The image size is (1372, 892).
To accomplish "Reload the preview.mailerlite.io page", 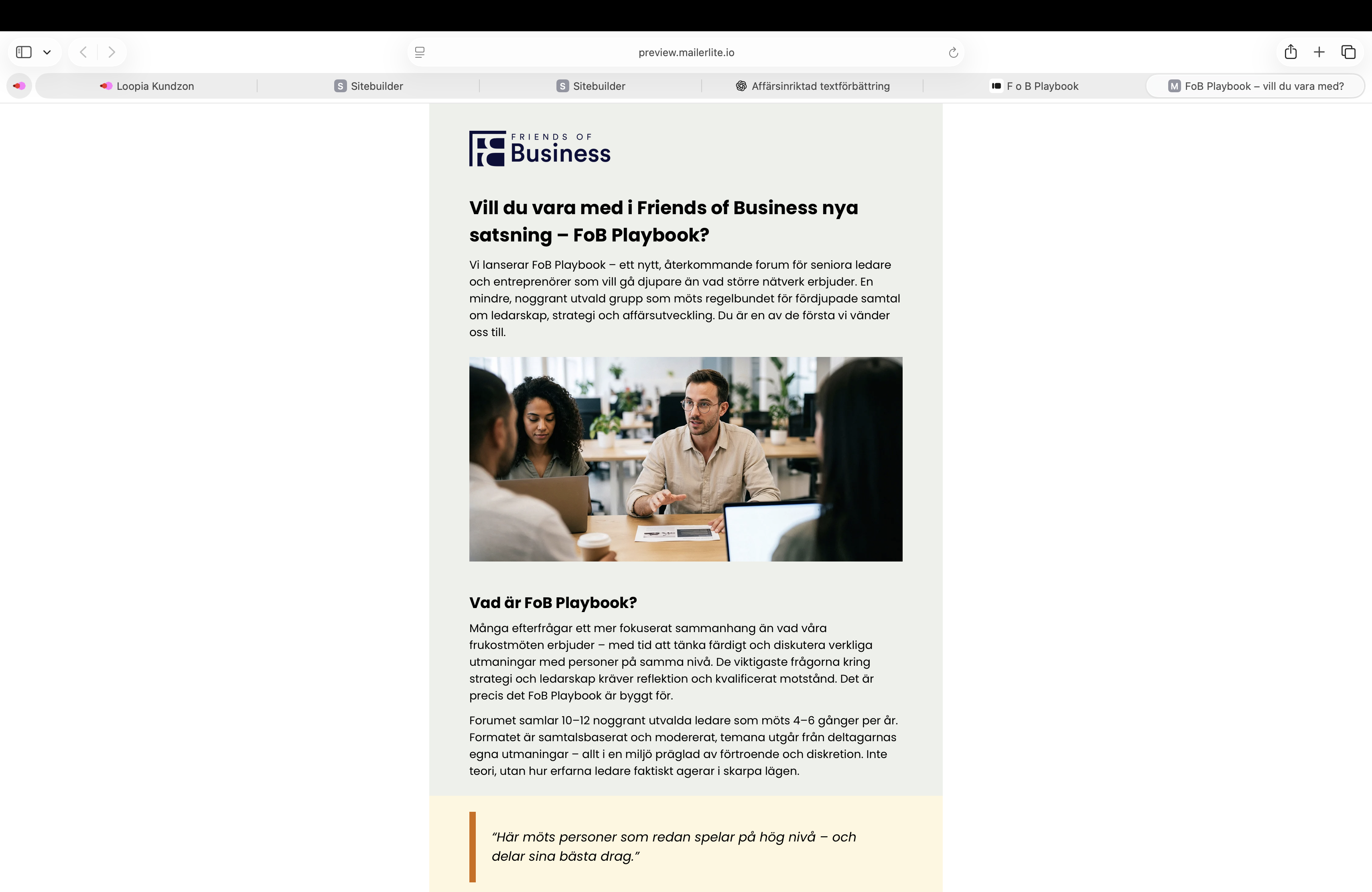I will coord(954,53).
